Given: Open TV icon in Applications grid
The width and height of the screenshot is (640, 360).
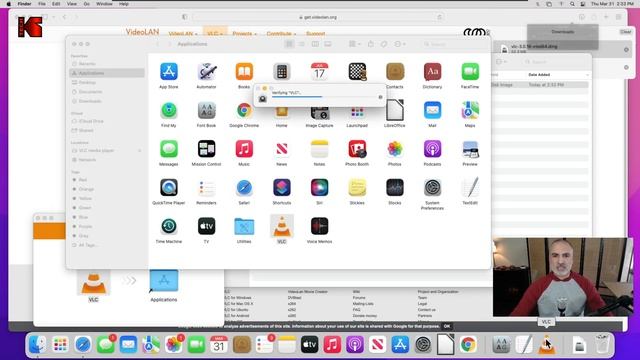Looking at the screenshot, I should point(206,226).
